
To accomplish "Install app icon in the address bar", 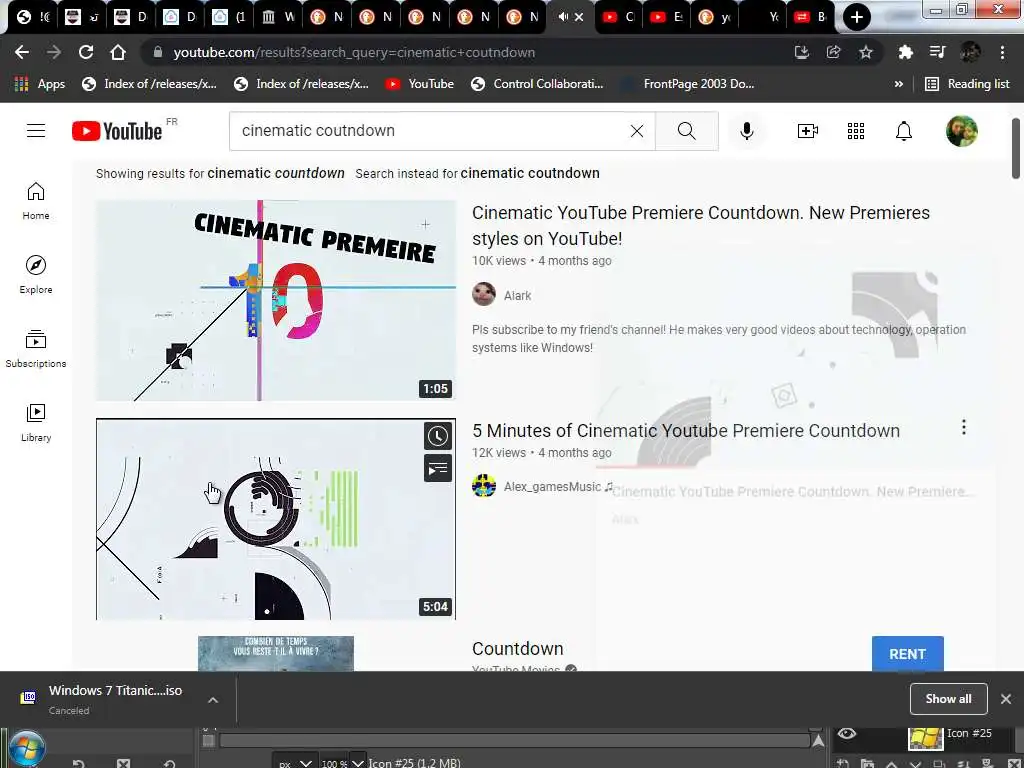I will [x=801, y=52].
